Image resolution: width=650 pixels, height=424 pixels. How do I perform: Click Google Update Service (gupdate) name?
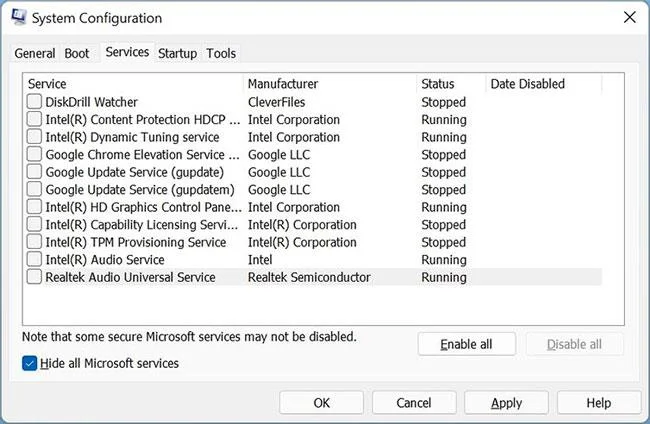134,172
